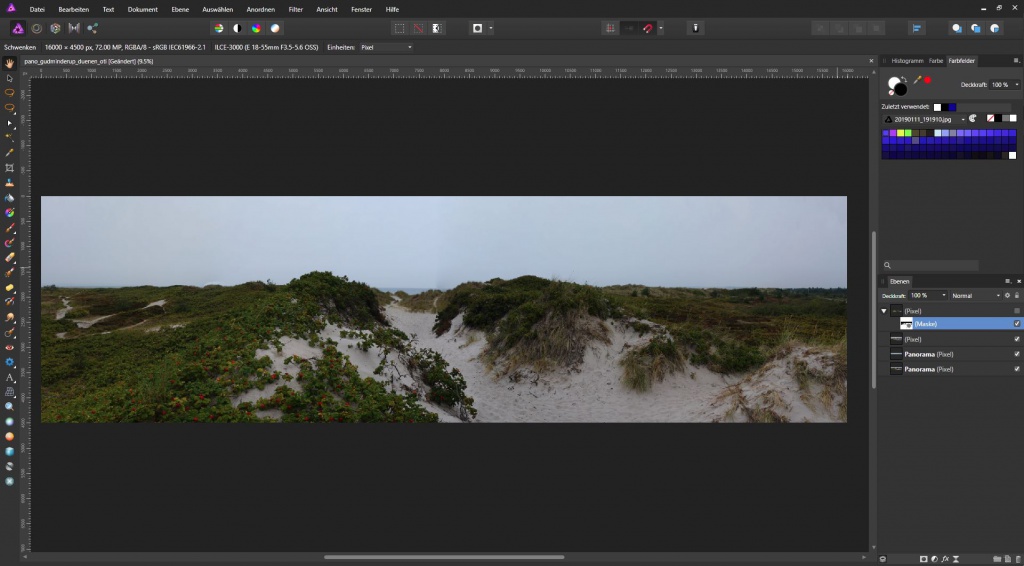Select the Gradient tool

(10, 213)
